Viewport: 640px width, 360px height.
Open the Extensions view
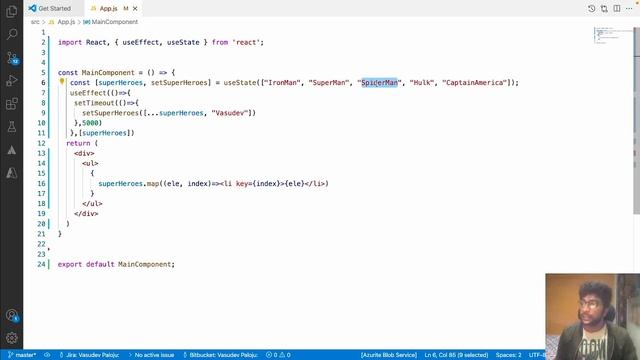pos(11,104)
